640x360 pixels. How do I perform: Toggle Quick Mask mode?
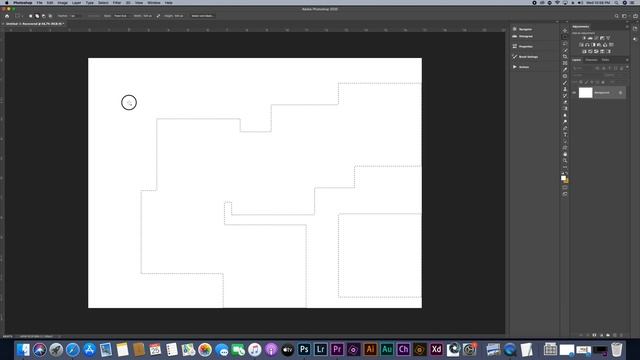(x=565, y=187)
